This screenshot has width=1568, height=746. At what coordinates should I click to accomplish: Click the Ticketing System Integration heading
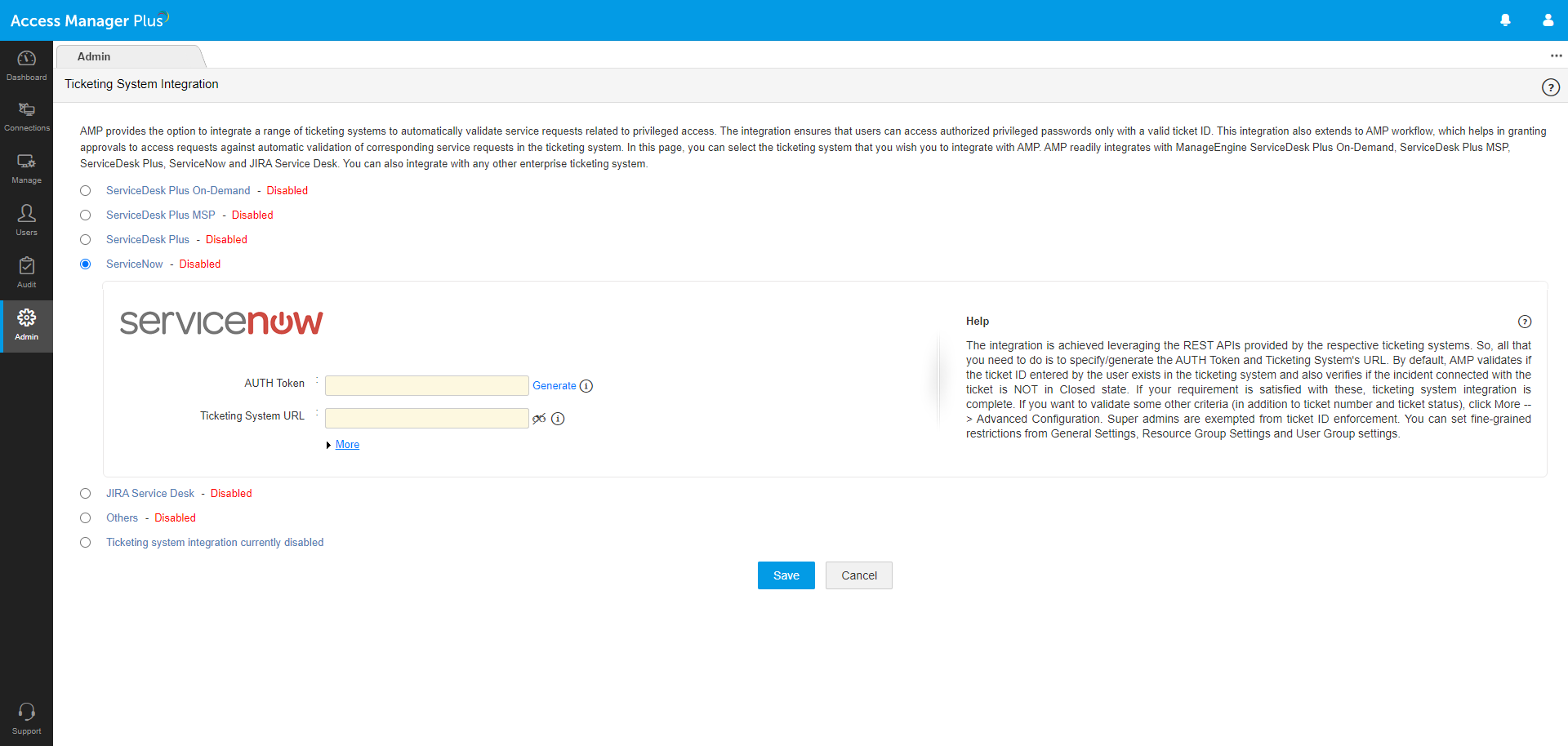click(x=141, y=84)
